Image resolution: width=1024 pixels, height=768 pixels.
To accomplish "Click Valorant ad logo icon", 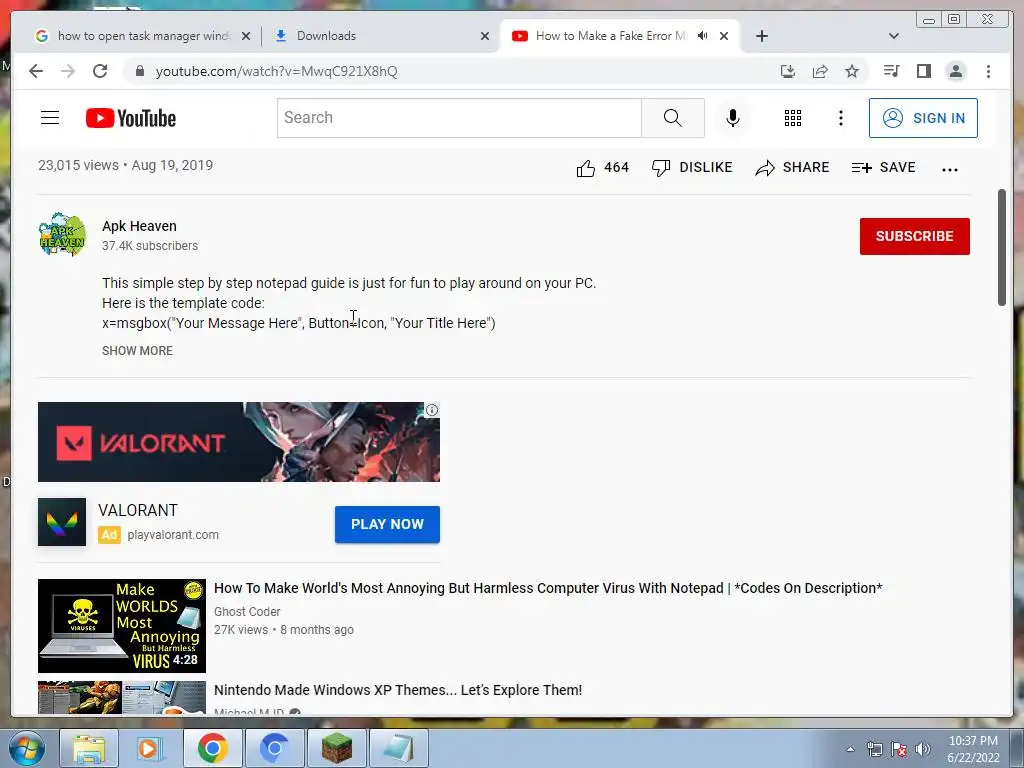I will 62,522.
